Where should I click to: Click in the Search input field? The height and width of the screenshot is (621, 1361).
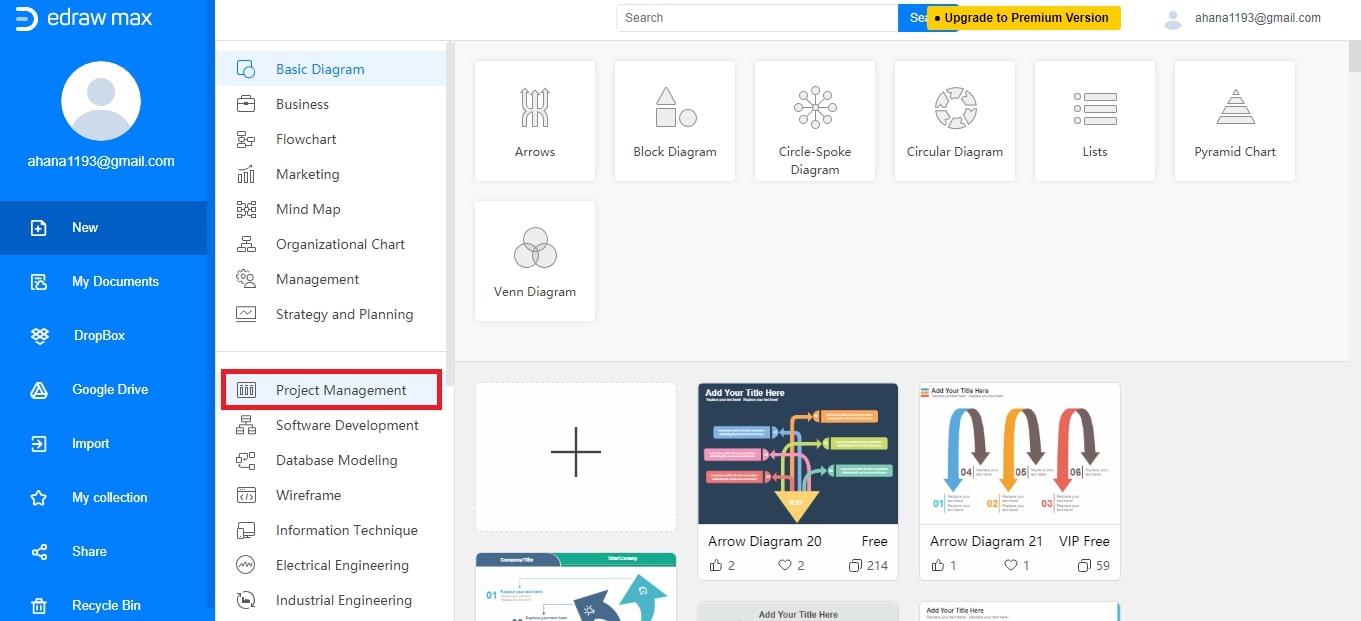757,18
